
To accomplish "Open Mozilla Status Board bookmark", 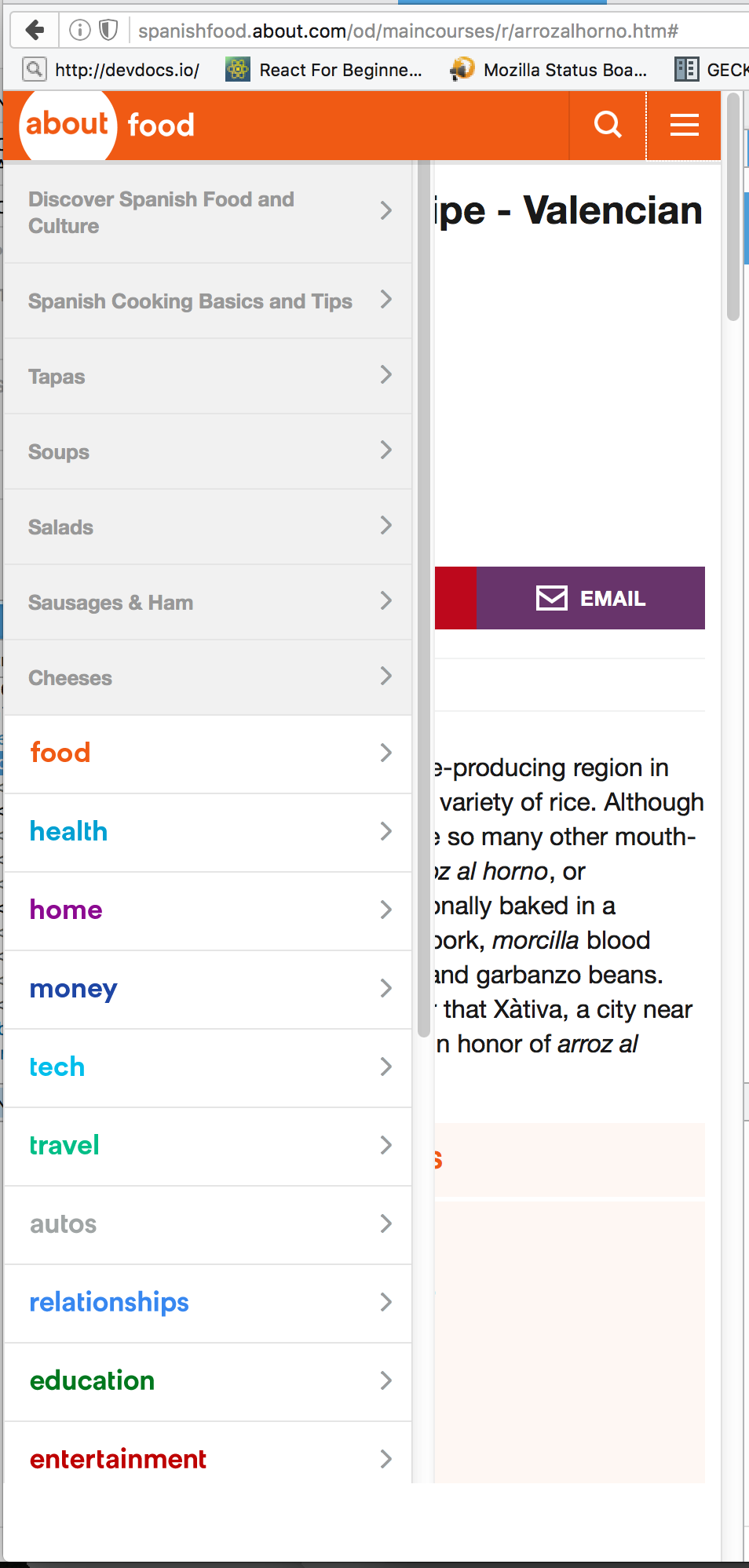I will pyautogui.click(x=549, y=70).
